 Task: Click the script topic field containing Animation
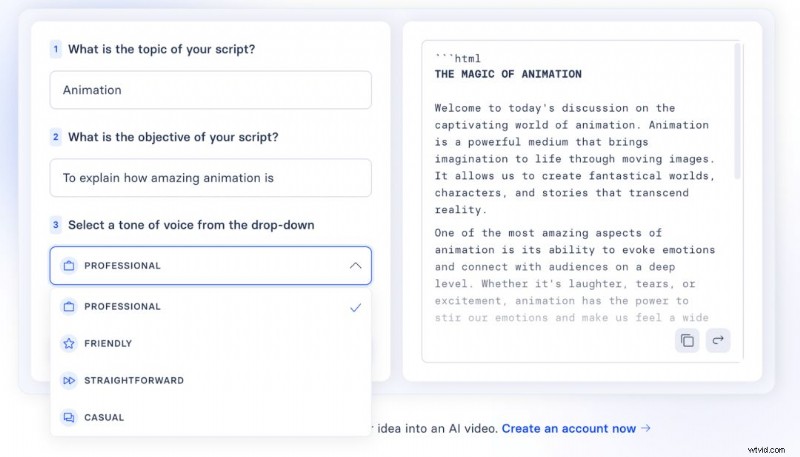tap(211, 90)
